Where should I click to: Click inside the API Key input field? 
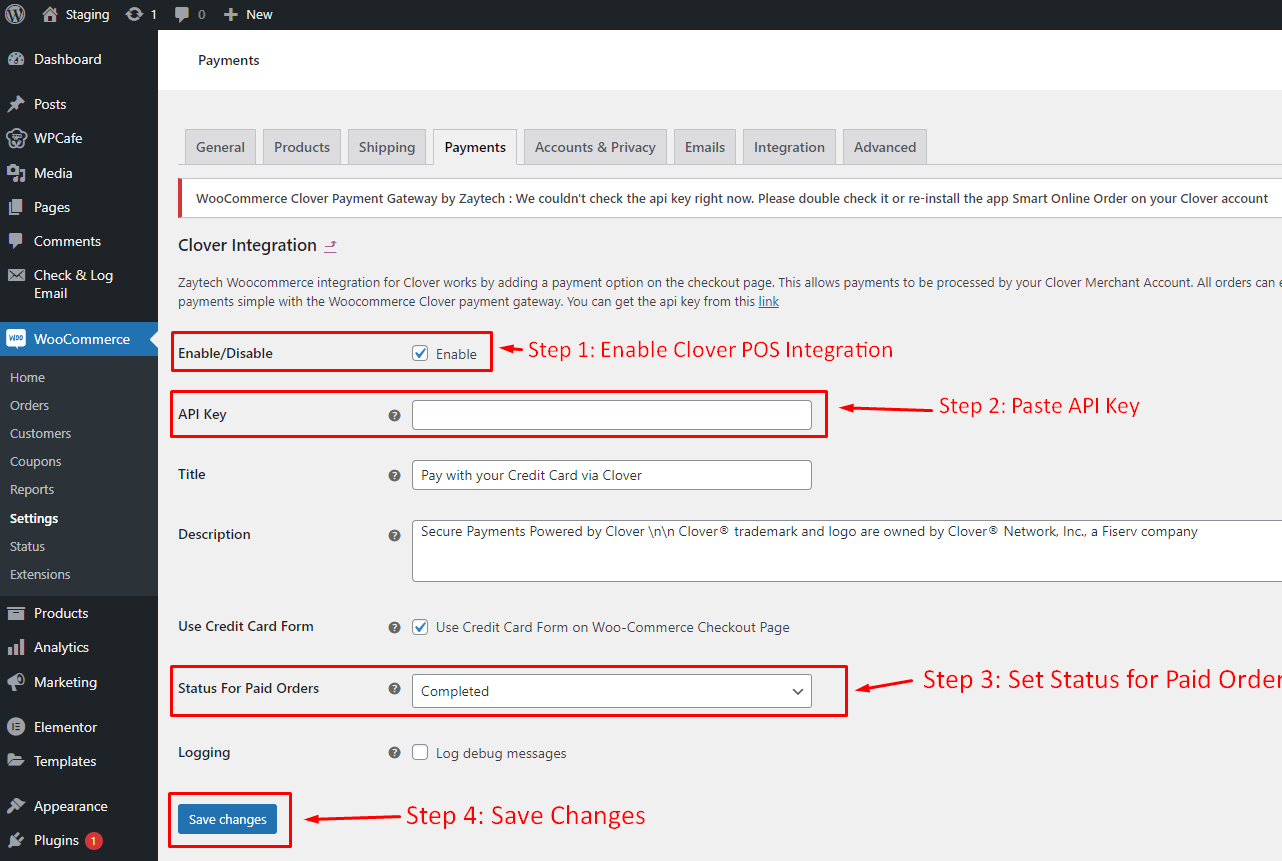pyautogui.click(x=611, y=414)
